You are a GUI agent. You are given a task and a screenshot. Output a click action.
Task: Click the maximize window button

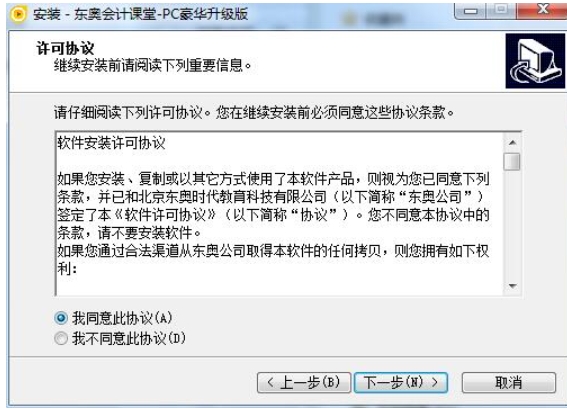pos(501,10)
